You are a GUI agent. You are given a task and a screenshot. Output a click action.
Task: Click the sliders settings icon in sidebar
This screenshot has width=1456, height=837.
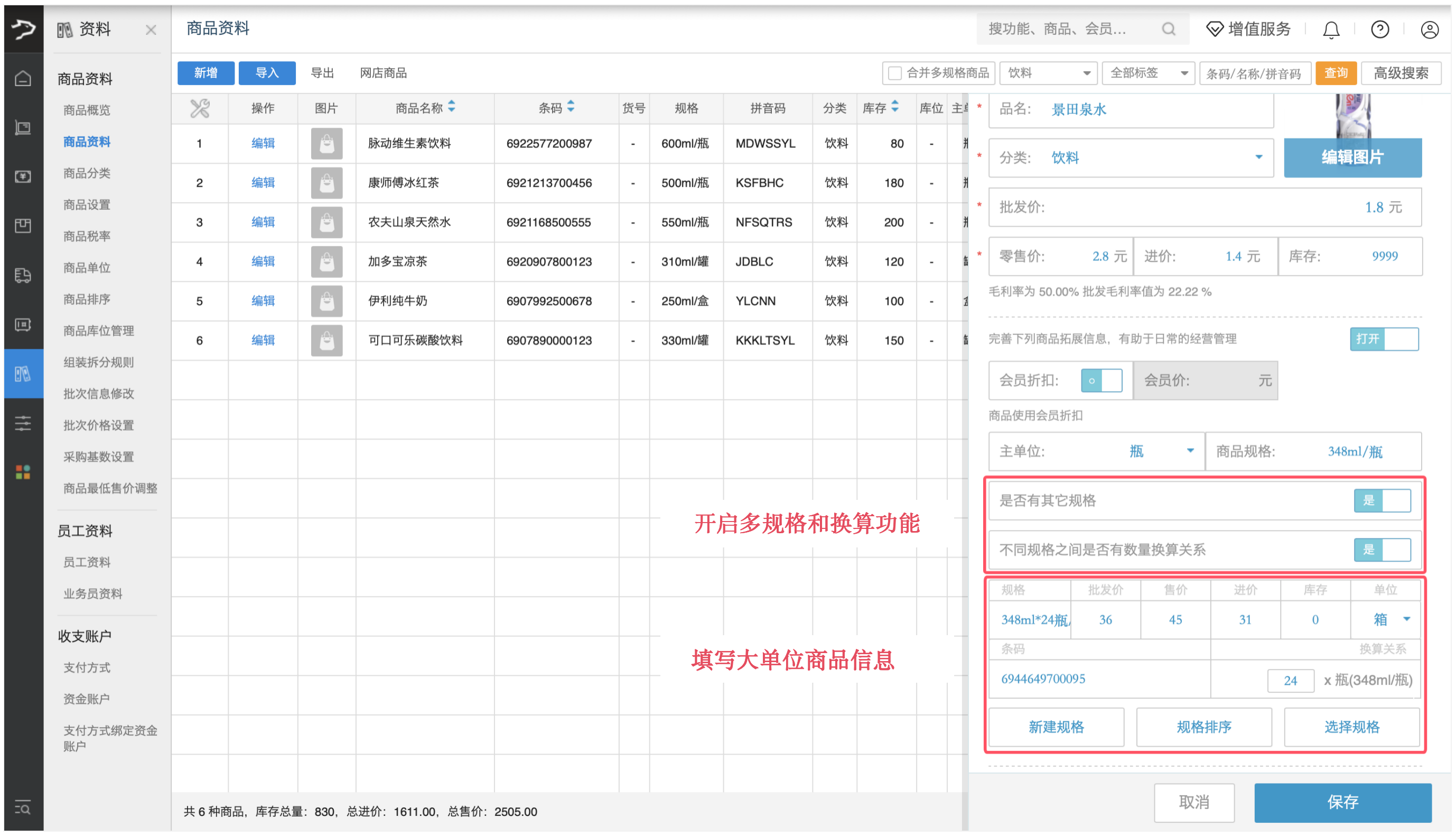coord(23,423)
